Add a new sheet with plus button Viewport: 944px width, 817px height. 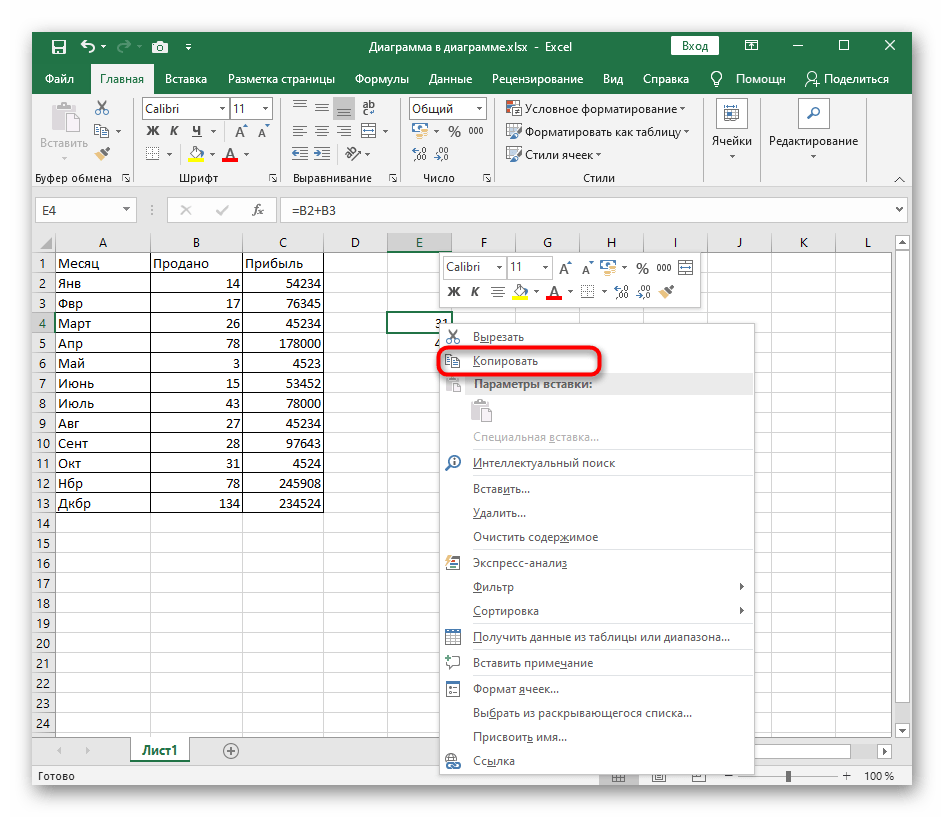click(x=231, y=750)
